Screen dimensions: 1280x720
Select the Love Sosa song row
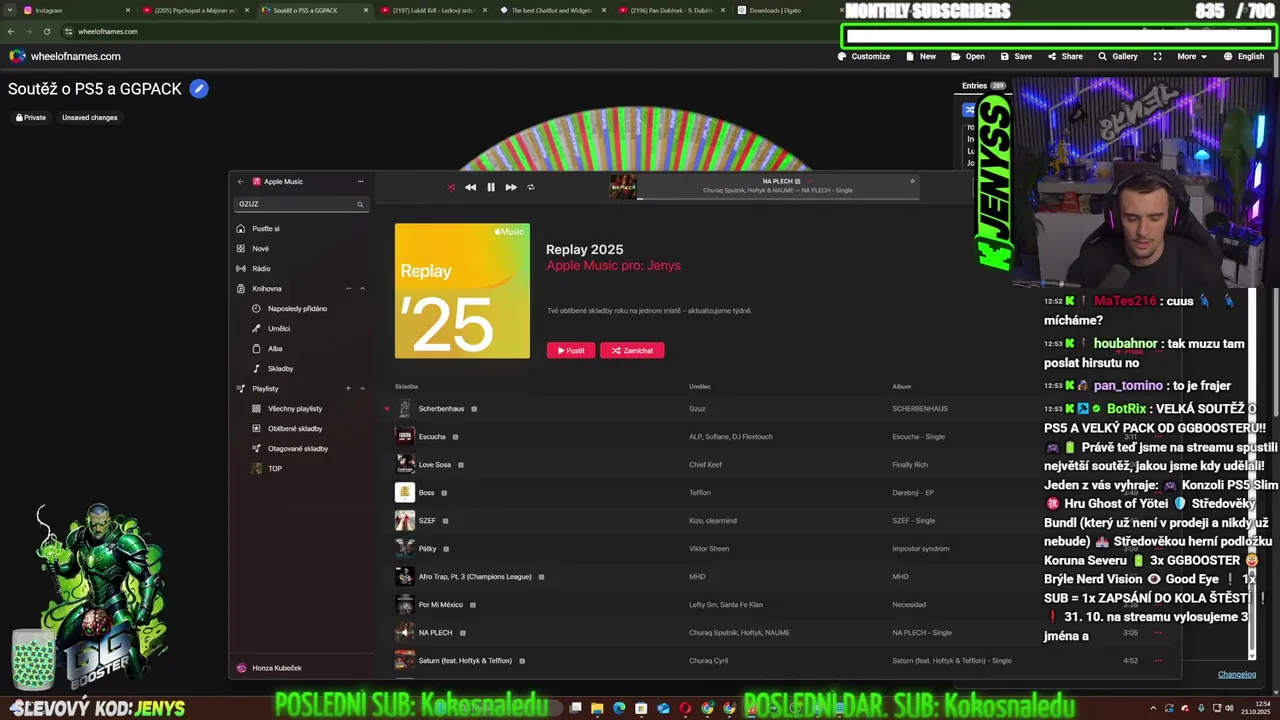click(x=780, y=465)
